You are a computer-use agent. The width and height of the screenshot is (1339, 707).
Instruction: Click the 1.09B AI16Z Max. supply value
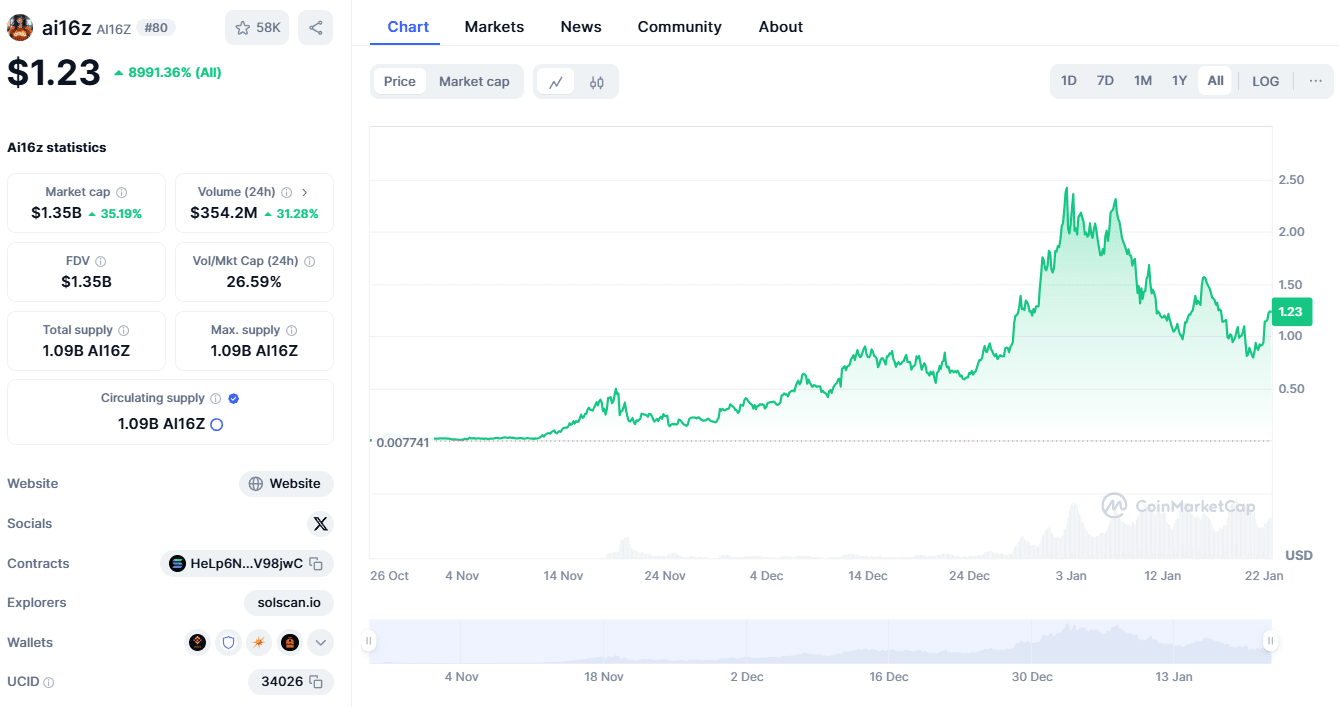click(x=254, y=351)
